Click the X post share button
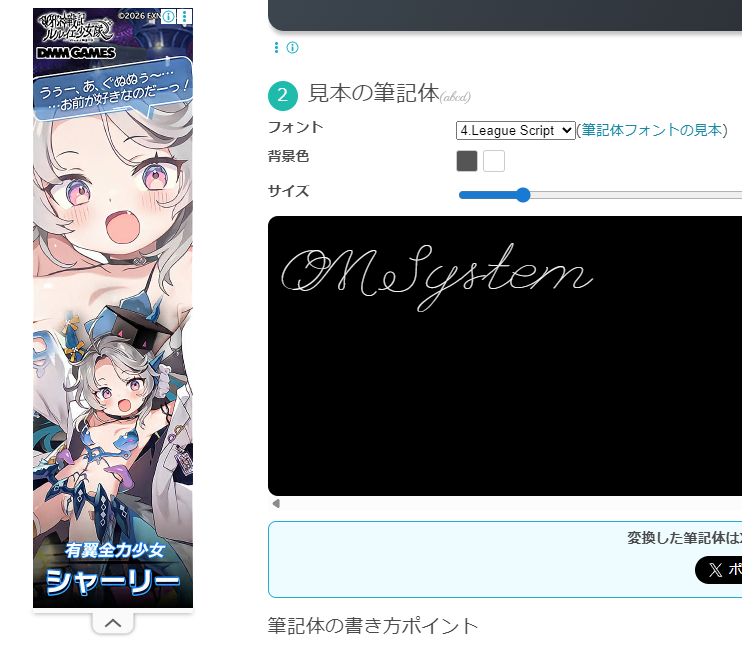 (x=720, y=570)
